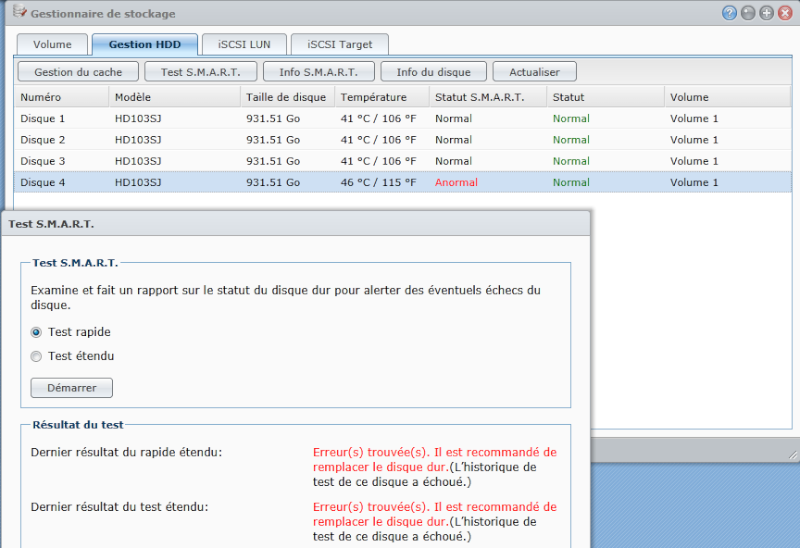Open the iSCSI LUN tab
Image resolution: width=800 pixels, height=548 pixels.
pos(244,44)
